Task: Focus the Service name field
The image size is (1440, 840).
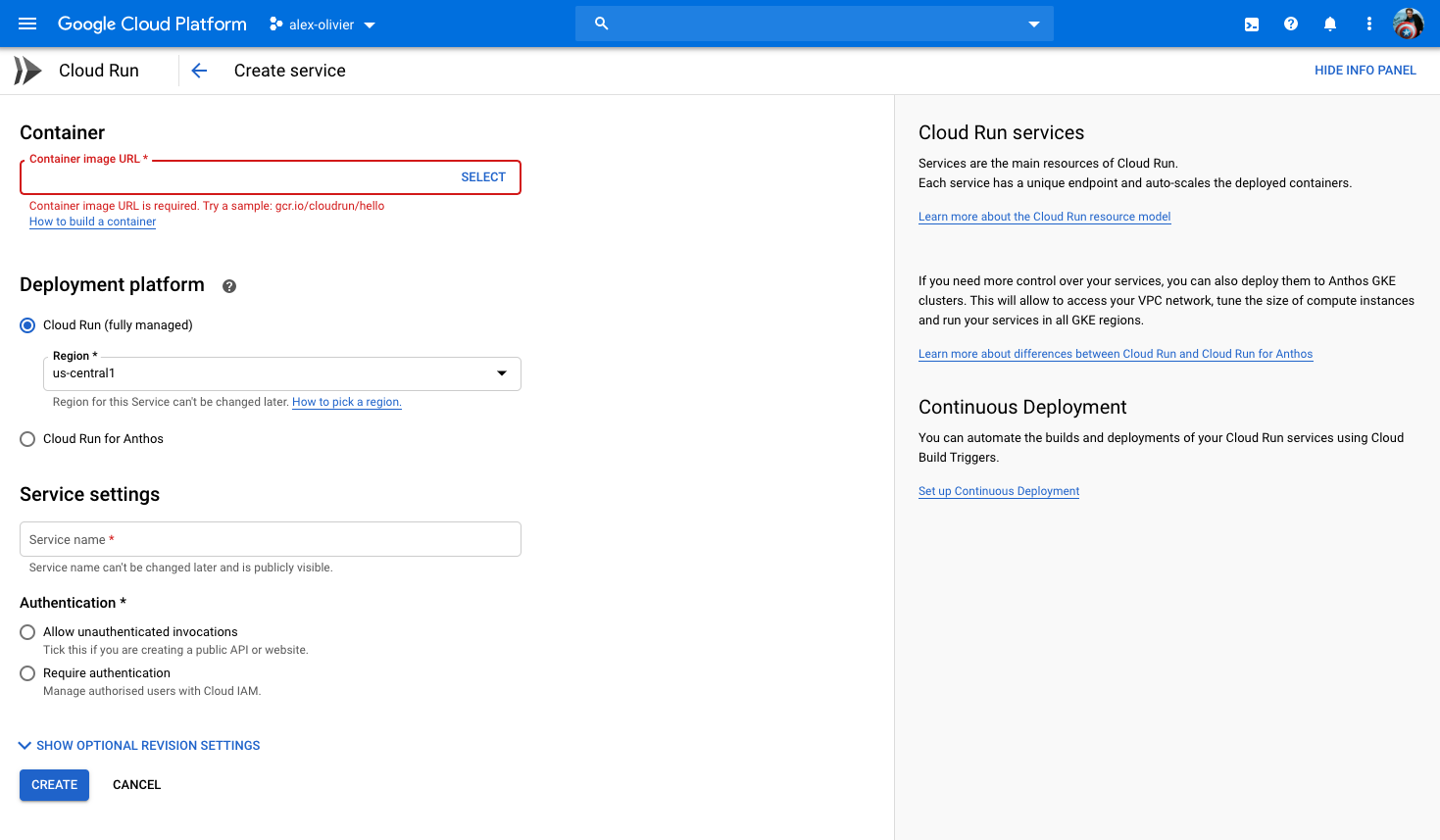Action: [x=271, y=539]
